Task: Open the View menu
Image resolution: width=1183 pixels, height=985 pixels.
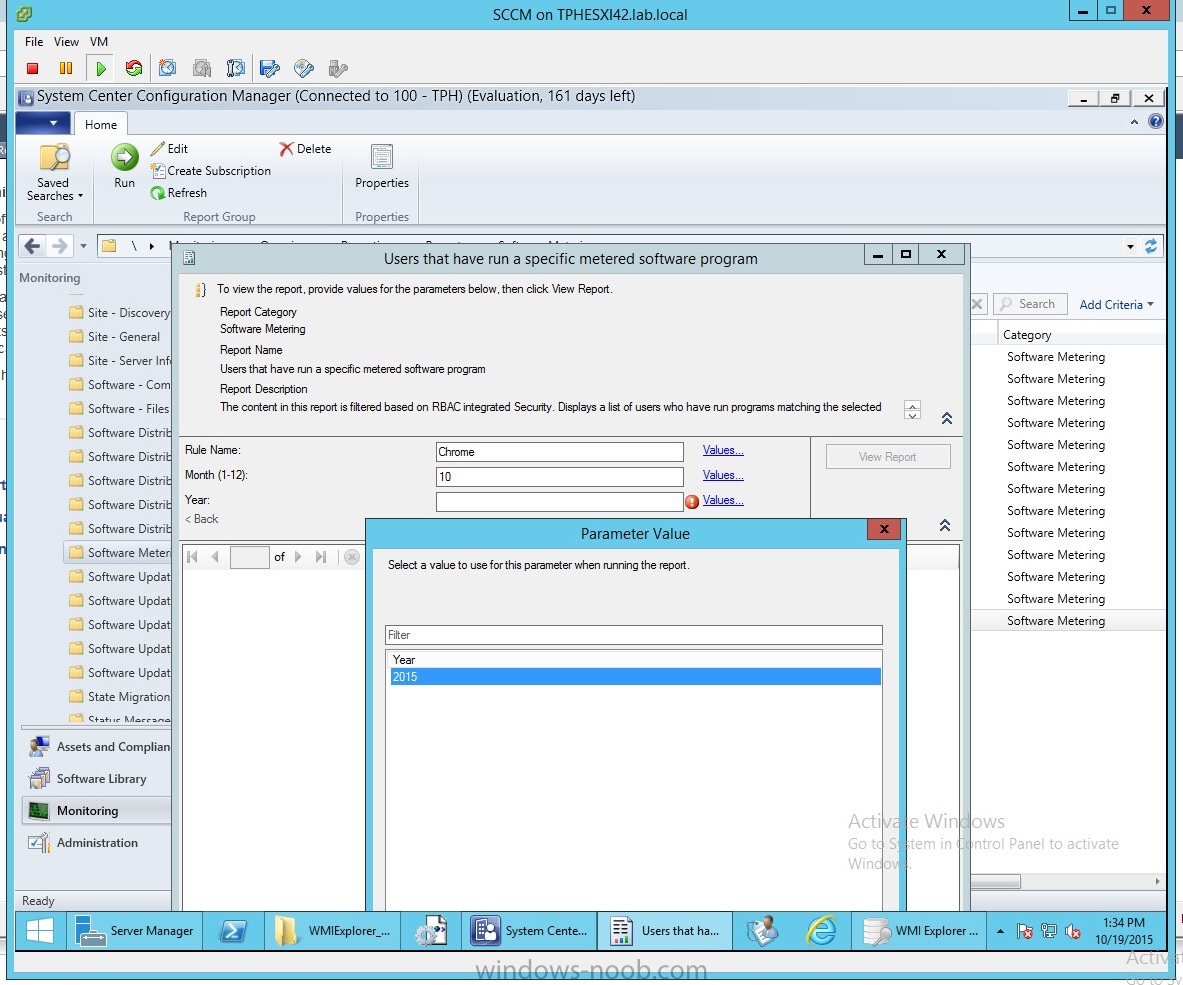Action: (66, 41)
